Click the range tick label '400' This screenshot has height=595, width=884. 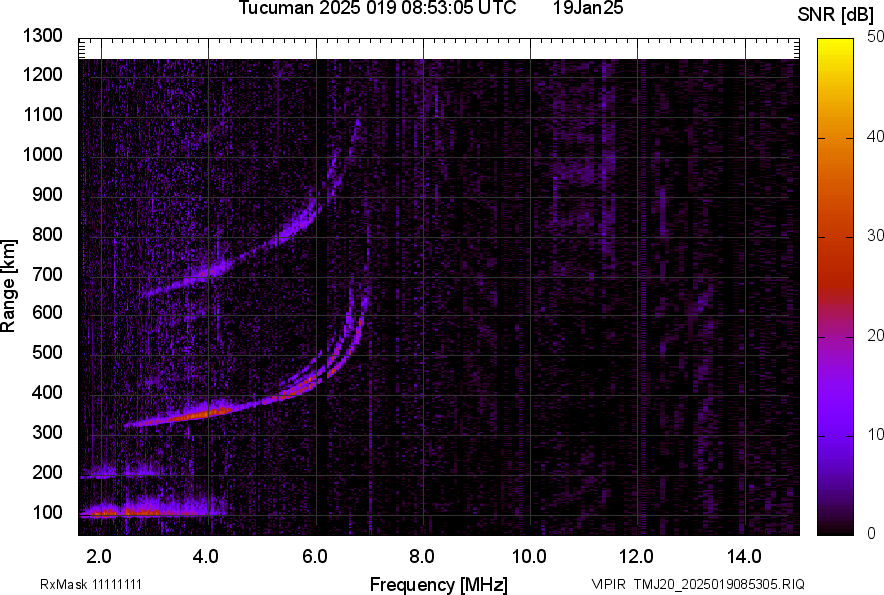(47, 393)
